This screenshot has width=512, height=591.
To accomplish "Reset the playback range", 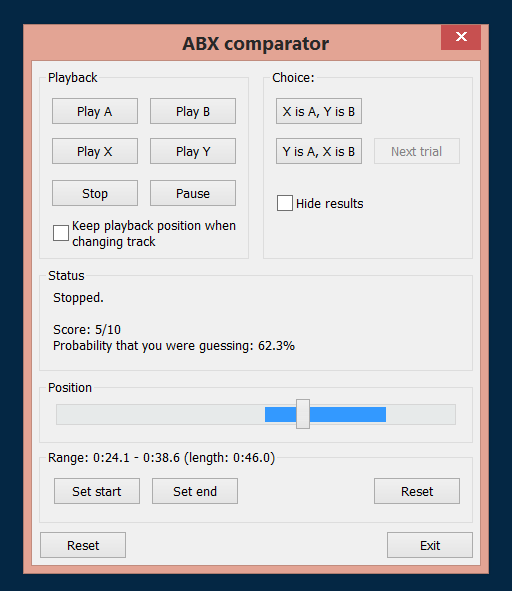I will coord(417,491).
